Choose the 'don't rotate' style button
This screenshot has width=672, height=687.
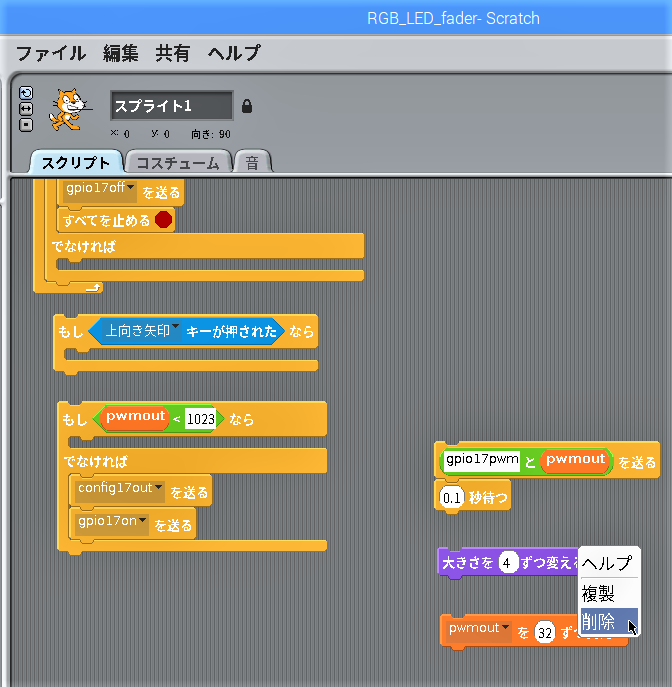pos(26,124)
